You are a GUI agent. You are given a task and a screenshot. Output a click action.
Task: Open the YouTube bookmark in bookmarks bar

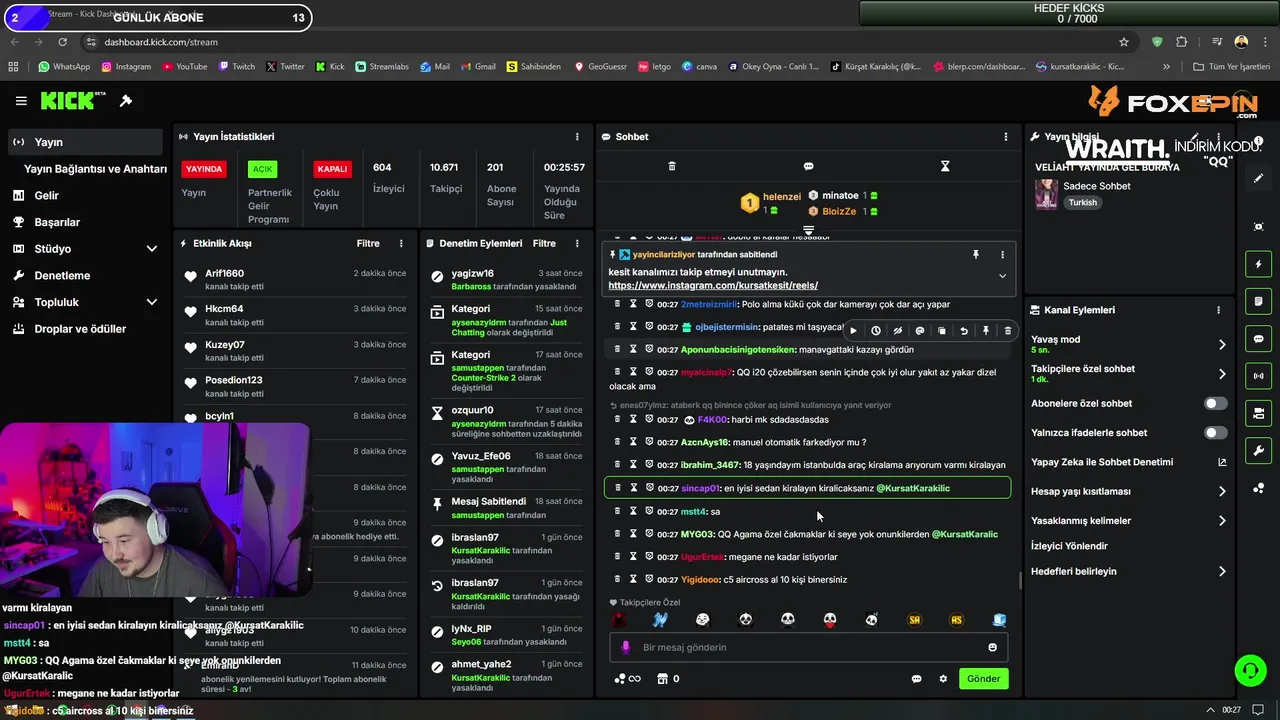[x=183, y=67]
